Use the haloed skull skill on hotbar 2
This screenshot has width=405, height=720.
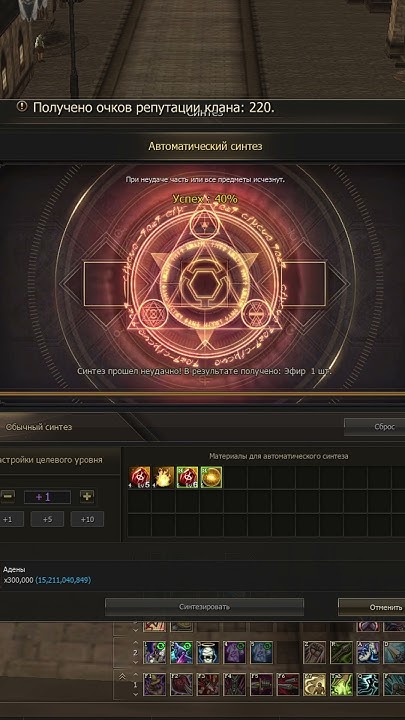[x=208, y=652]
